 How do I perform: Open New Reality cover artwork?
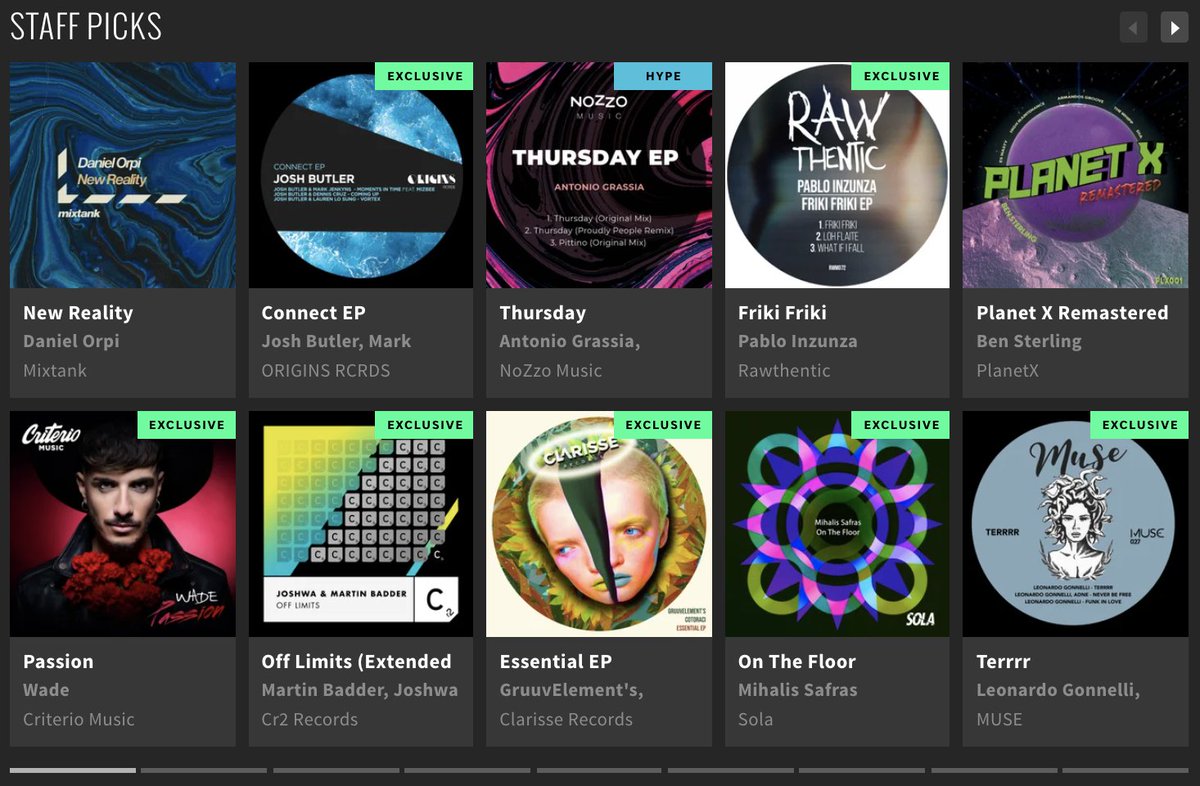click(x=123, y=175)
